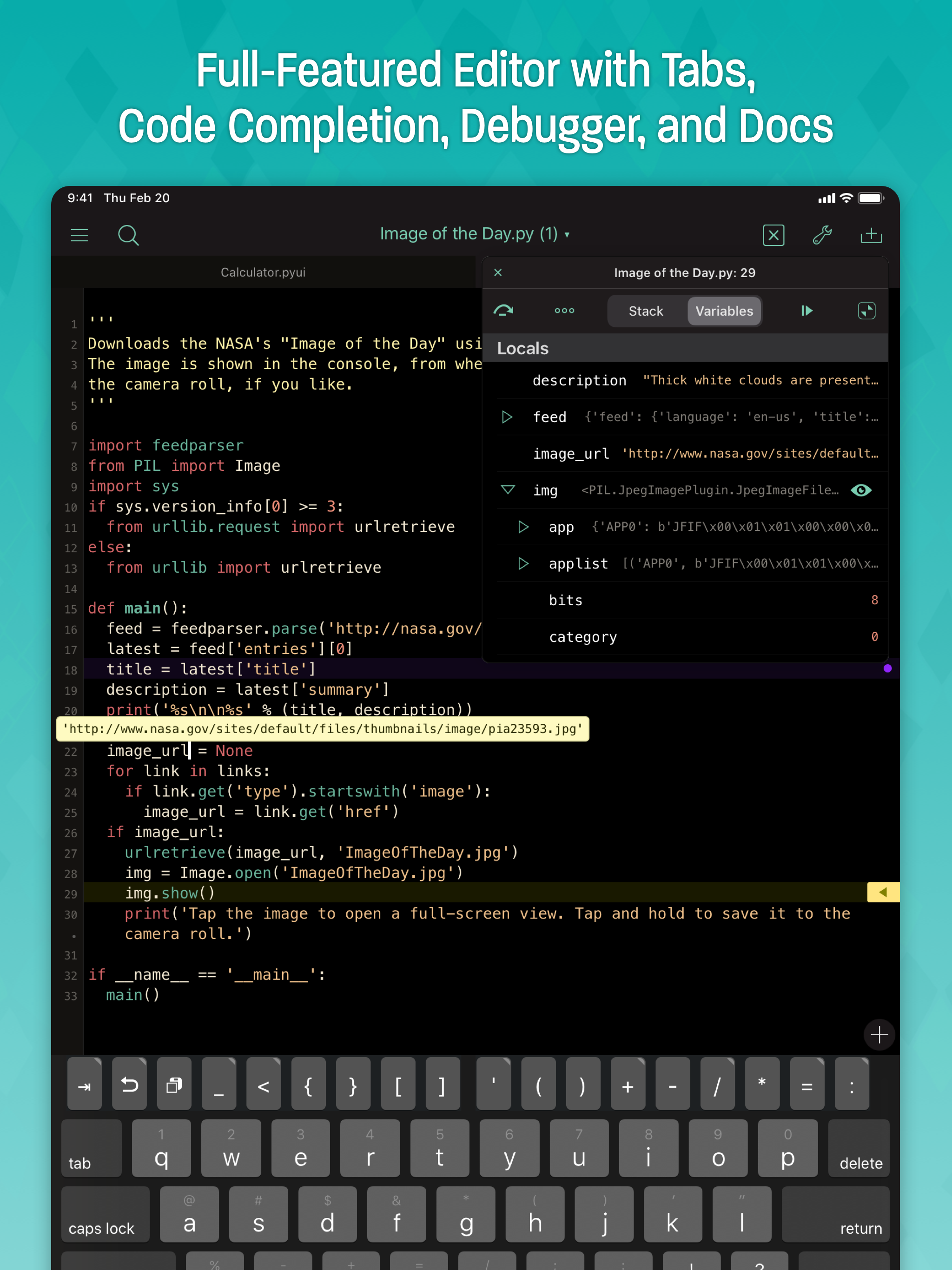Close the debugger panel with its X button
Screen dimensions: 952x1270
pos(498,272)
